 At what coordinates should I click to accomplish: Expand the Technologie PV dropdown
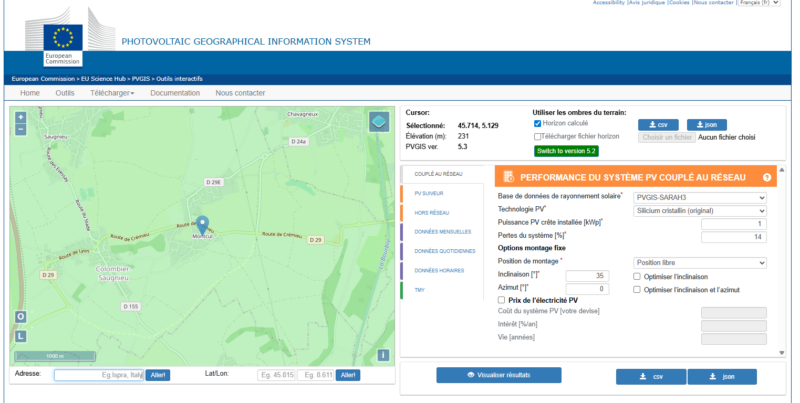700,211
